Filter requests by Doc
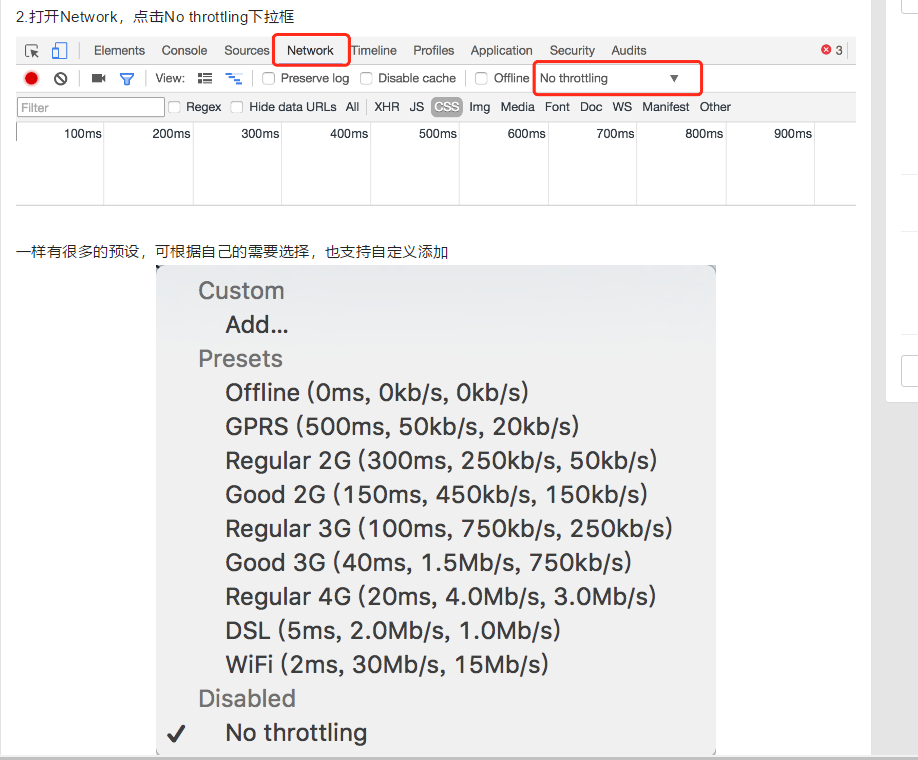The width and height of the screenshot is (918, 760). tap(591, 107)
